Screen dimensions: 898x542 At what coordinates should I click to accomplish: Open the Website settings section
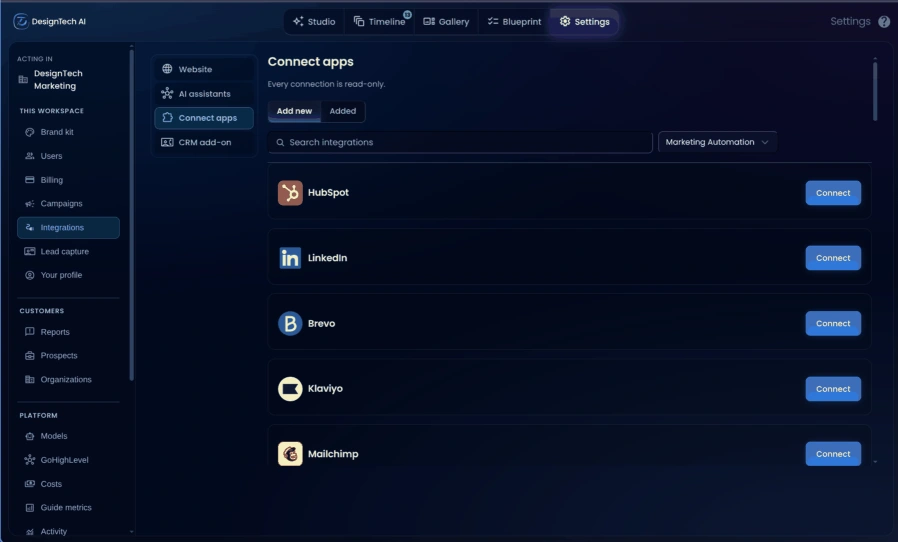tap(204, 69)
